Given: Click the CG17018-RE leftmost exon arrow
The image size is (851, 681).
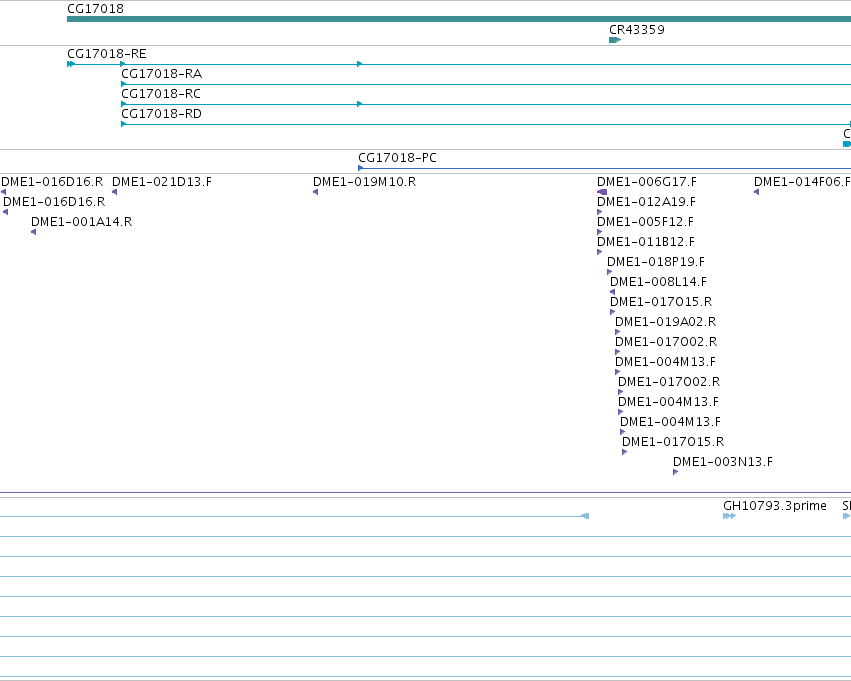Looking at the screenshot, I should click(x=71, y=65).
